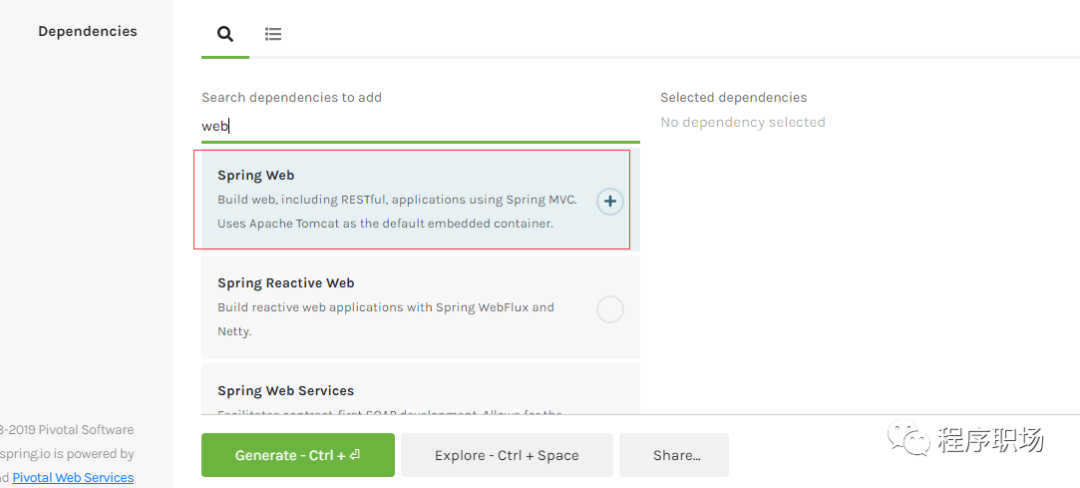This screenshot has height=488, width=1080.
Task: Click the dependency search field containing 'web'
Action: tap(420, 126)
